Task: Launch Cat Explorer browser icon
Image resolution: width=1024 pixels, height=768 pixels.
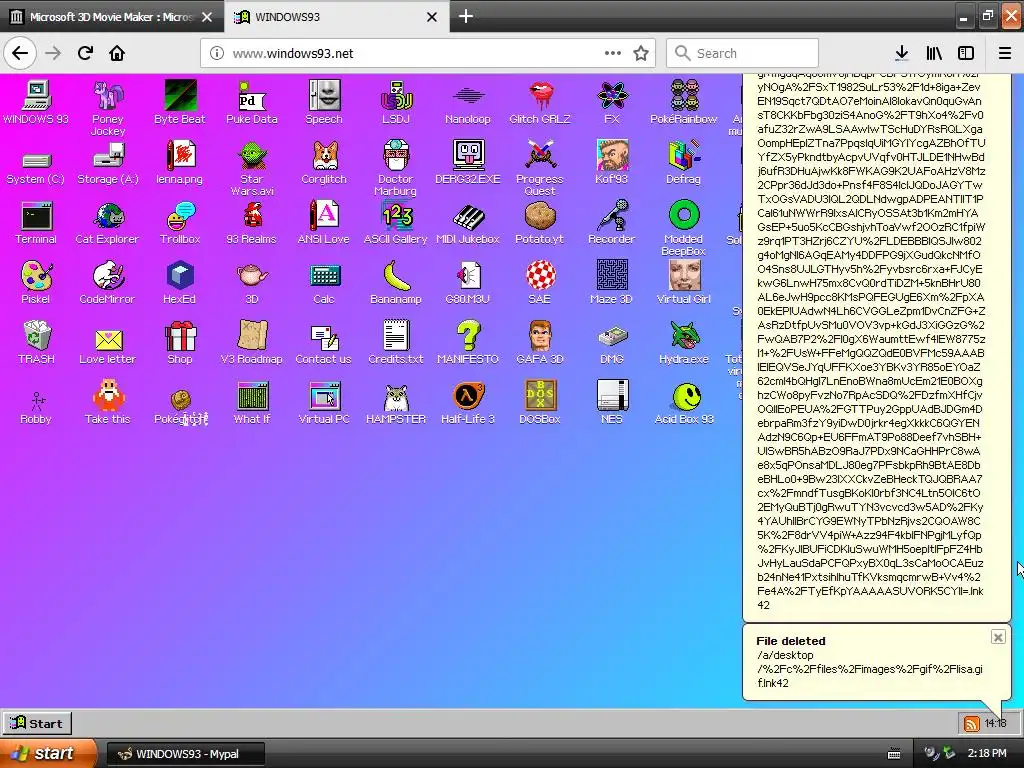Action: (108, 216)
